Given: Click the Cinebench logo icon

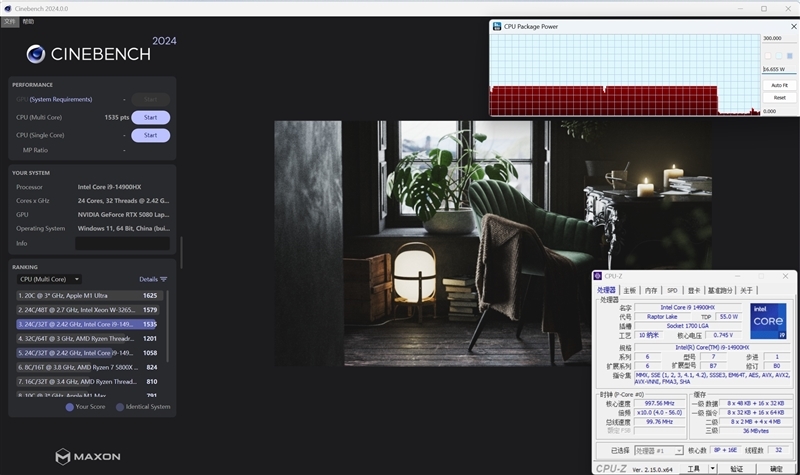Looking at the screenshot, I should pos(36,54).
